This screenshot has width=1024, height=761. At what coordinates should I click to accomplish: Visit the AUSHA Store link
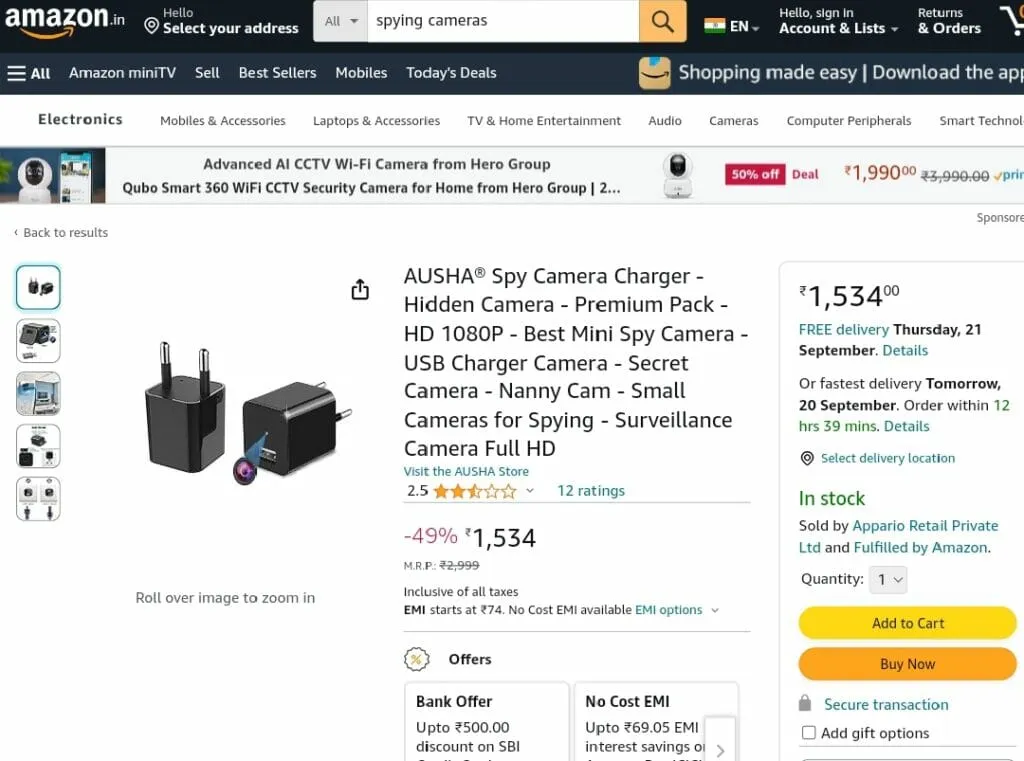point(466,471)
